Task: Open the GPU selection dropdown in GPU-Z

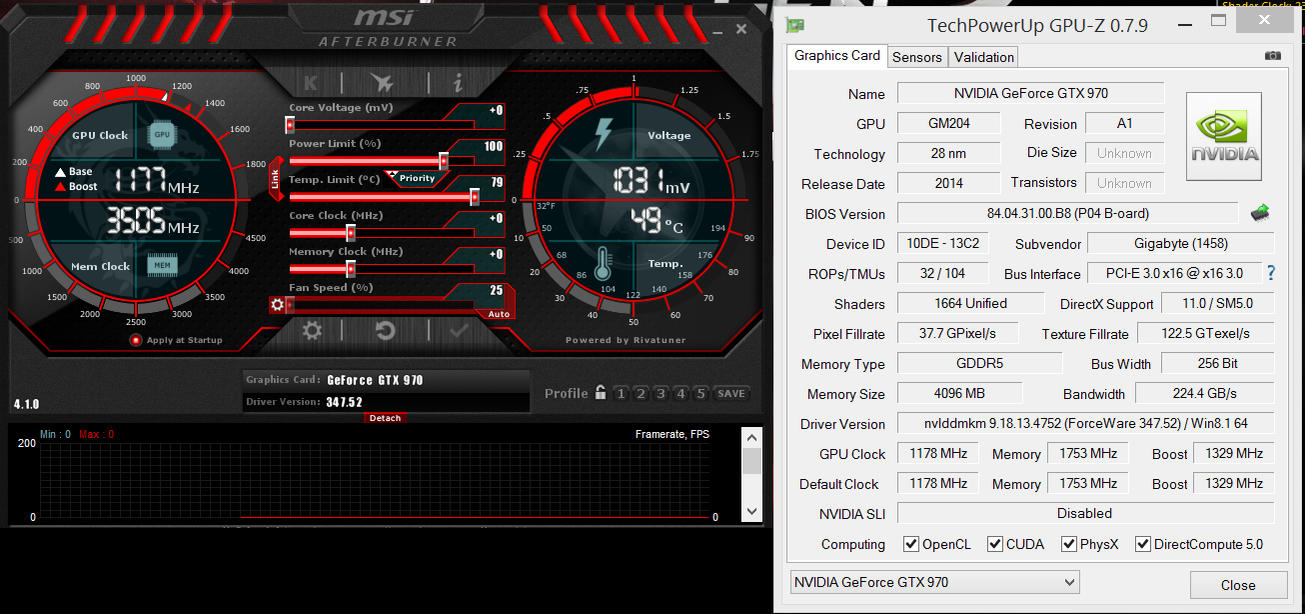Action: [x=935, y=582]
